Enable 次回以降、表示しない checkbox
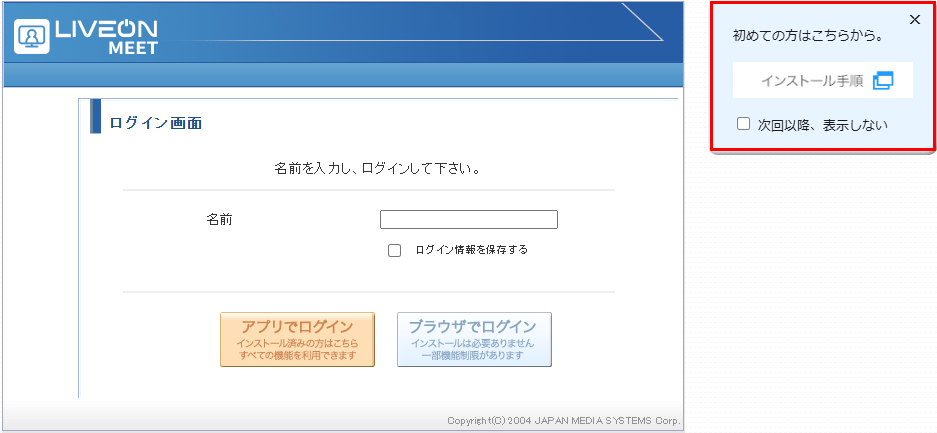The width and height of the screenshot is (937, 433). [x=743, y=124]
